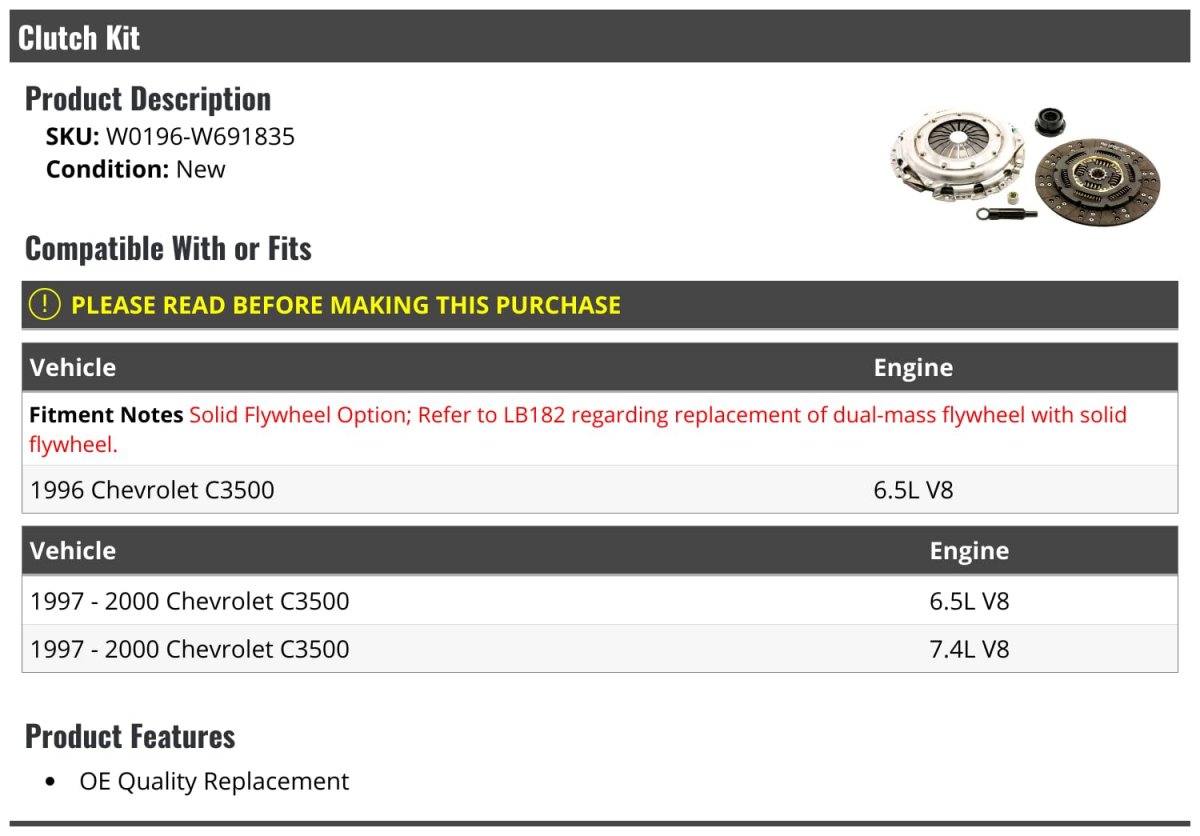The image size is (1200, 836).
Task: Select the Clutch Kit header bar
Action: click(x=600, y=37)
